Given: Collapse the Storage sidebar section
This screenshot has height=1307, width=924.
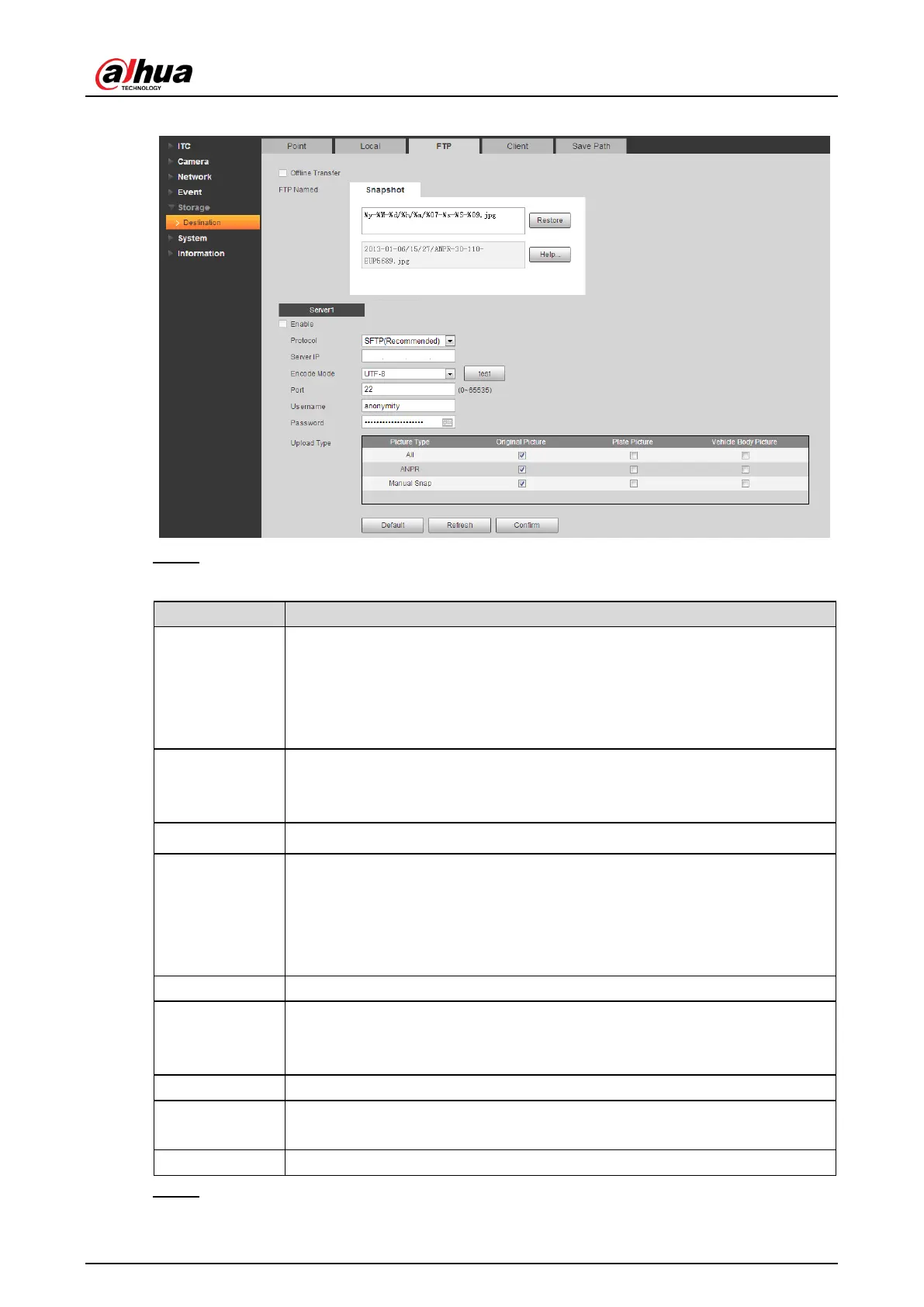Looking at the screenshot, I should tap(193, 207).
